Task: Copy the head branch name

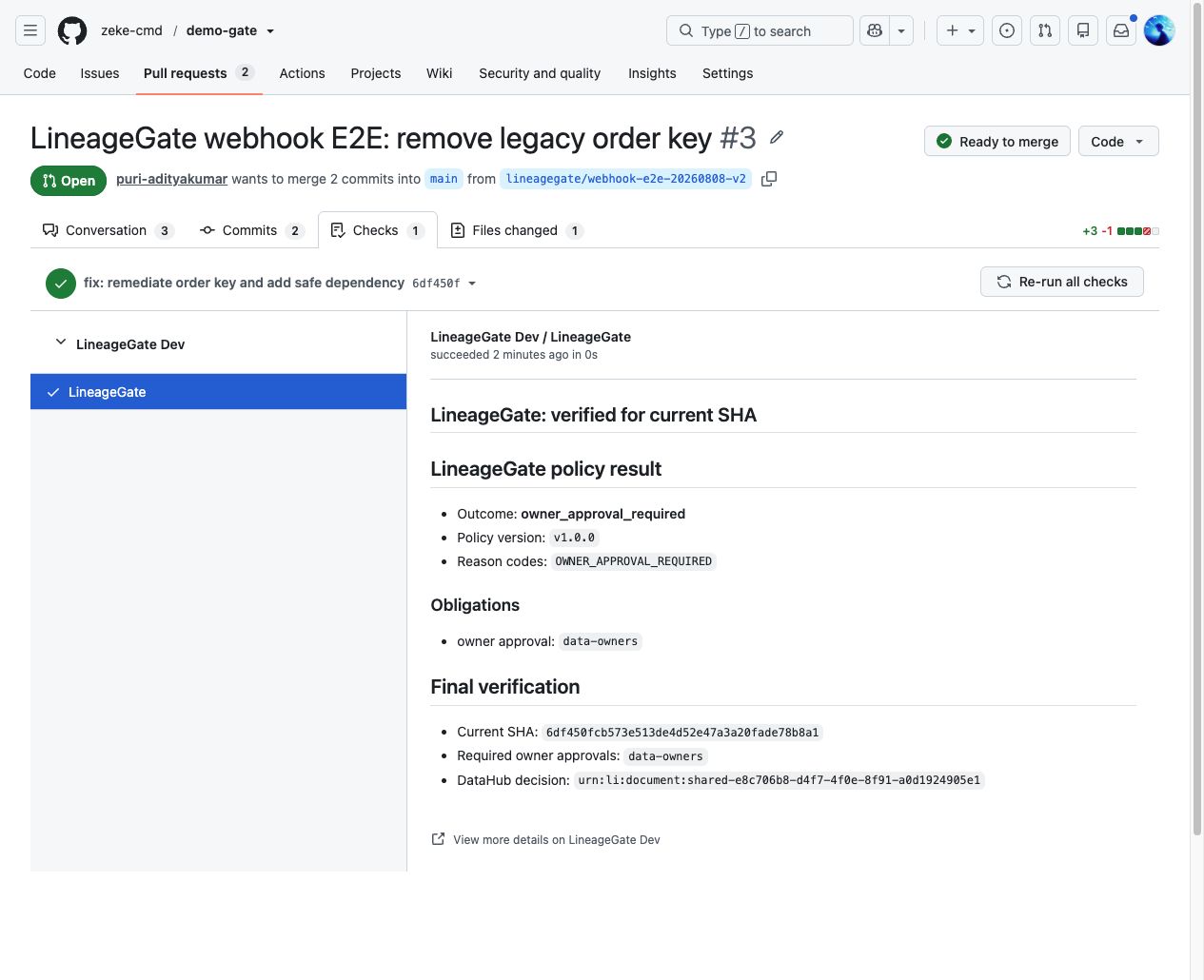Action: pyautogui.click(x=769, y=179)
